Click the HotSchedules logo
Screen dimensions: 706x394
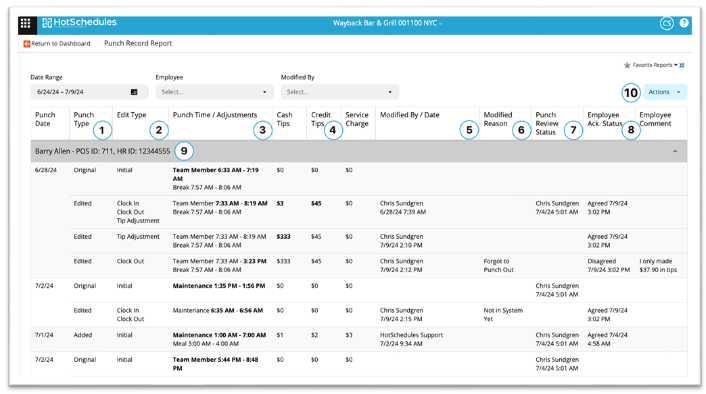(80, 23)
